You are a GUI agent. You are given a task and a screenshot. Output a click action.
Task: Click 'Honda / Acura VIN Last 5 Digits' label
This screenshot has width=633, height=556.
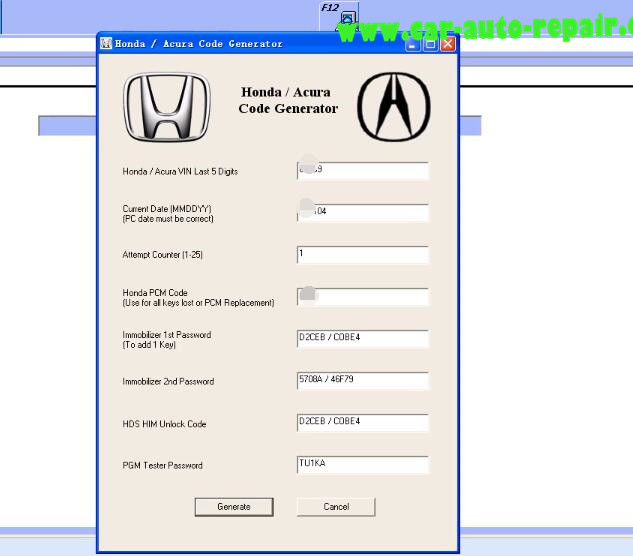[x=180, y=172]
